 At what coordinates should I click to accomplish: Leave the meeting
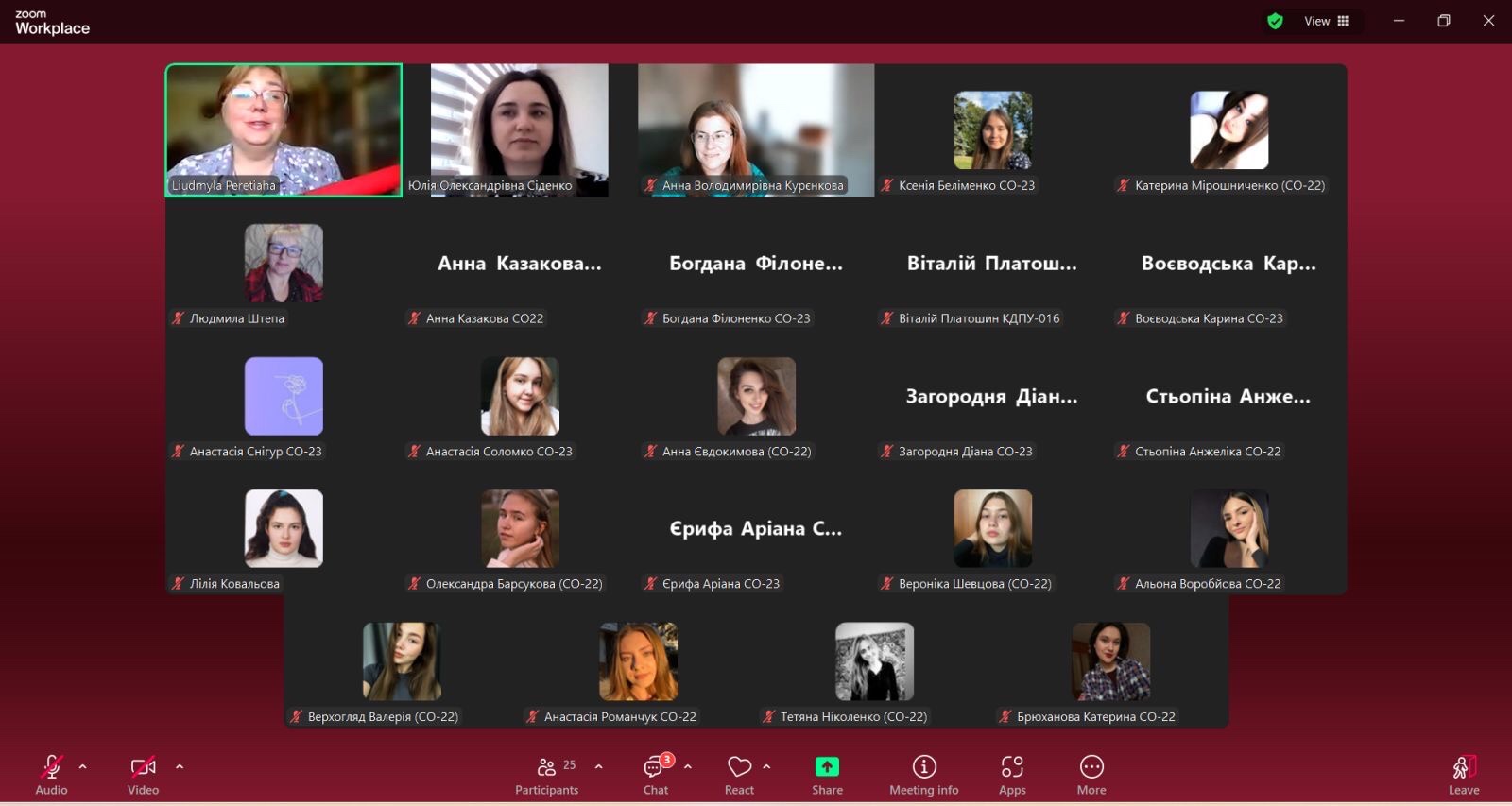click(1464, 774)
